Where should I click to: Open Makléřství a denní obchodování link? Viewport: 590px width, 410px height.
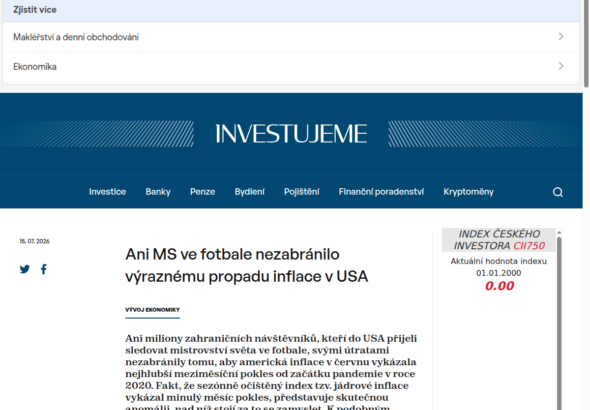coord(76,37)
